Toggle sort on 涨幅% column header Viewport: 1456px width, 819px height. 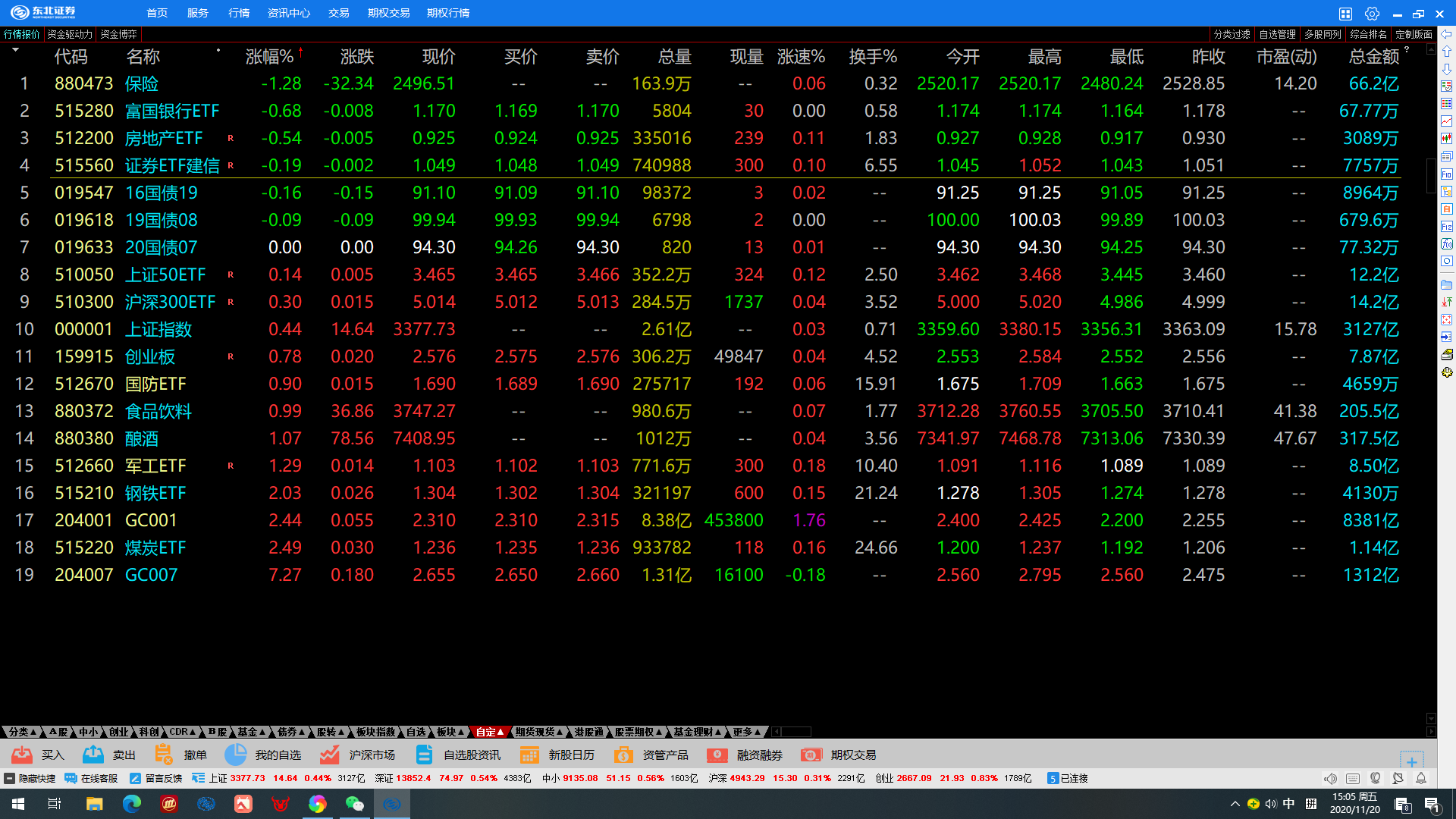269,57
